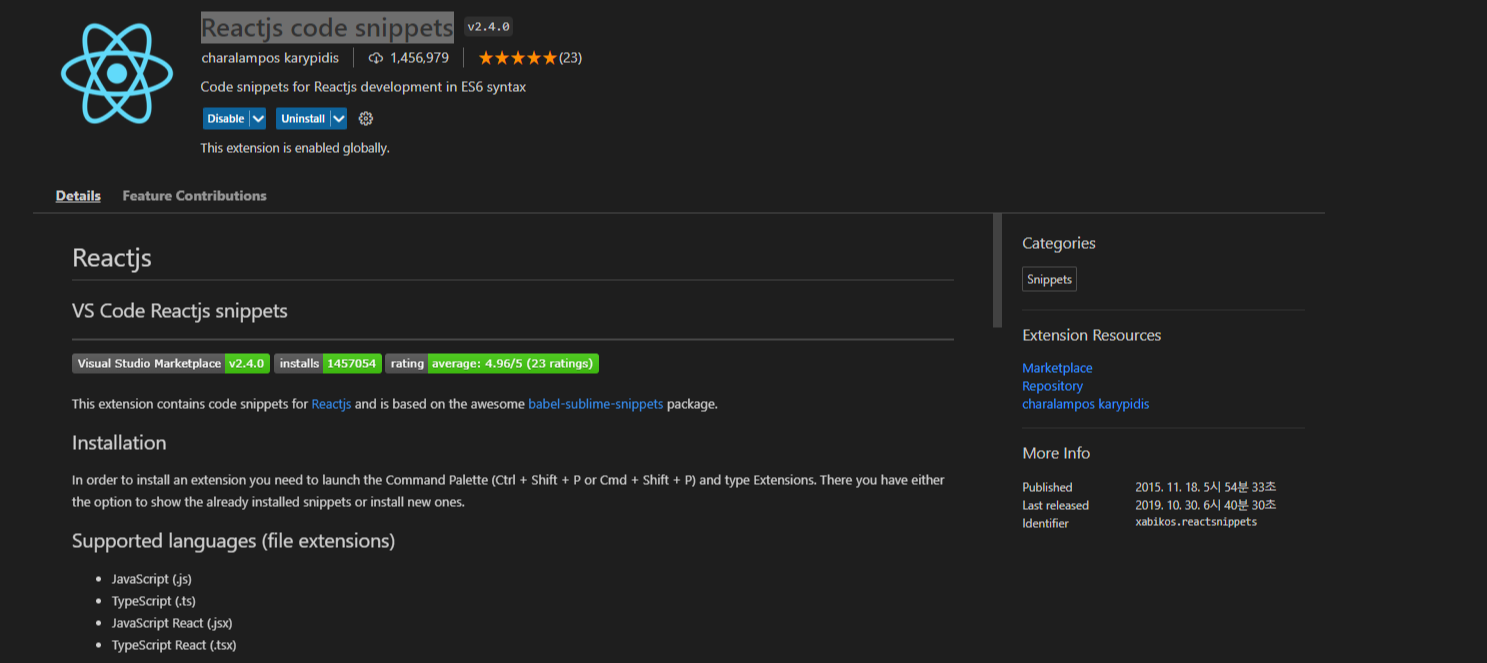Disable the Reactjs code snippets extension

point(226,119)
